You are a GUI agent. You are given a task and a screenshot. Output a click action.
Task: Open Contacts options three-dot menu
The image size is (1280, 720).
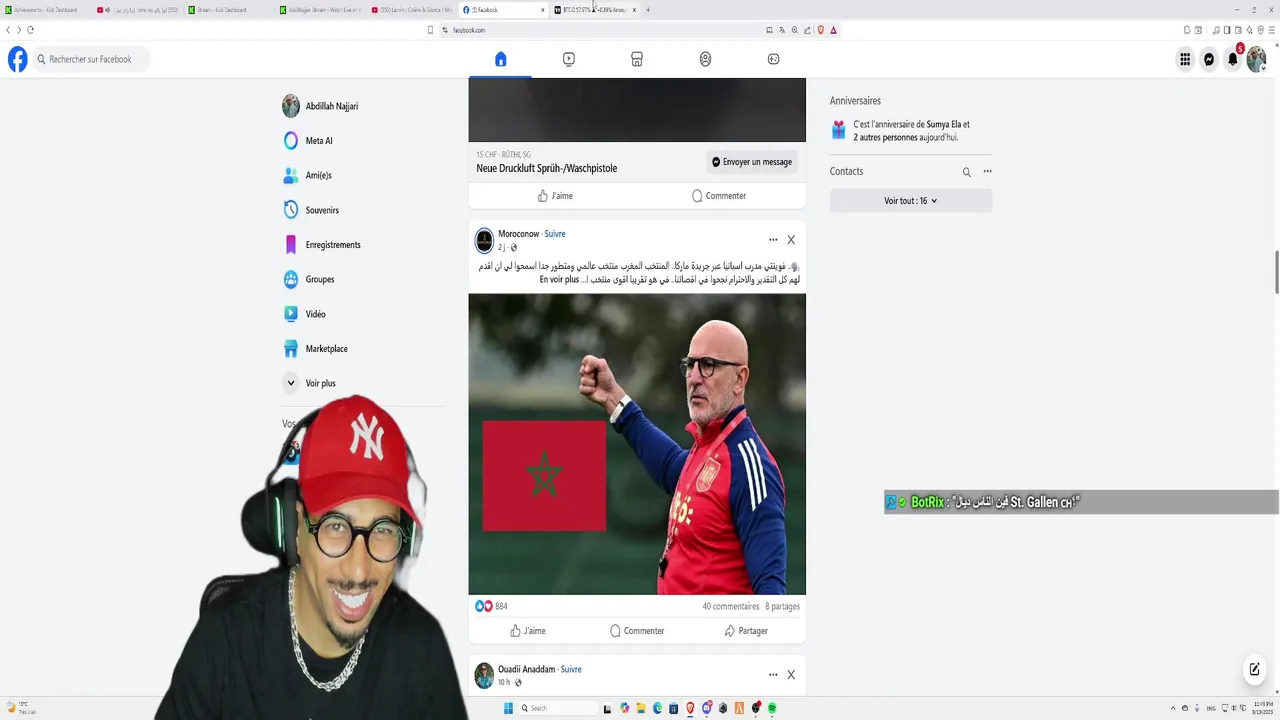[x=987, y=172]
